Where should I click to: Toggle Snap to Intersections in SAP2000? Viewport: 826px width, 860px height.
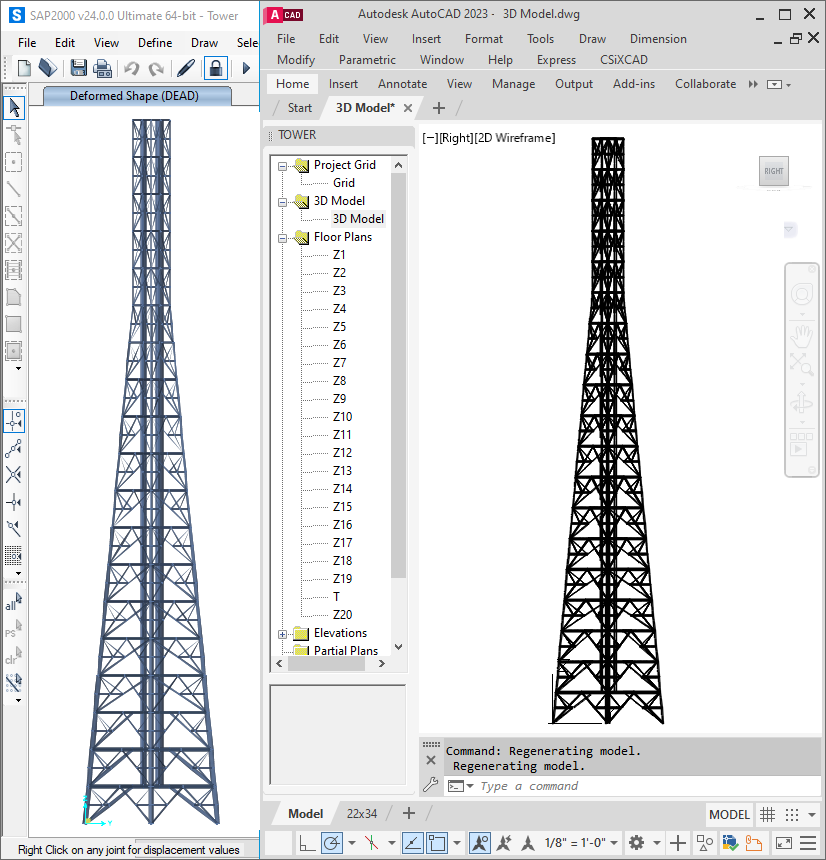[x=14, y=475]
